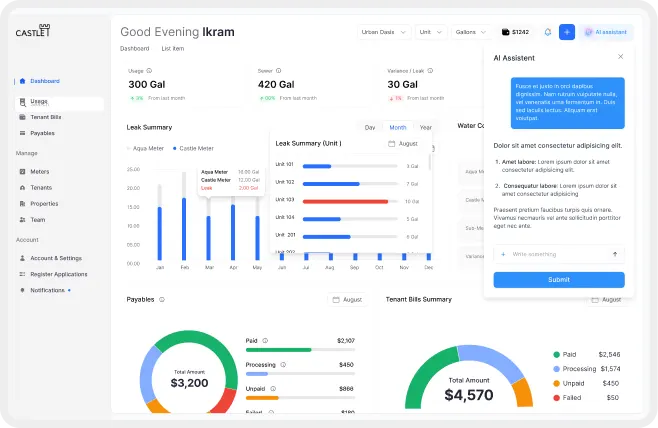Expand the Urban Oasis property dropdown
The image size is (658, 428).
click(x=384, y=32)
